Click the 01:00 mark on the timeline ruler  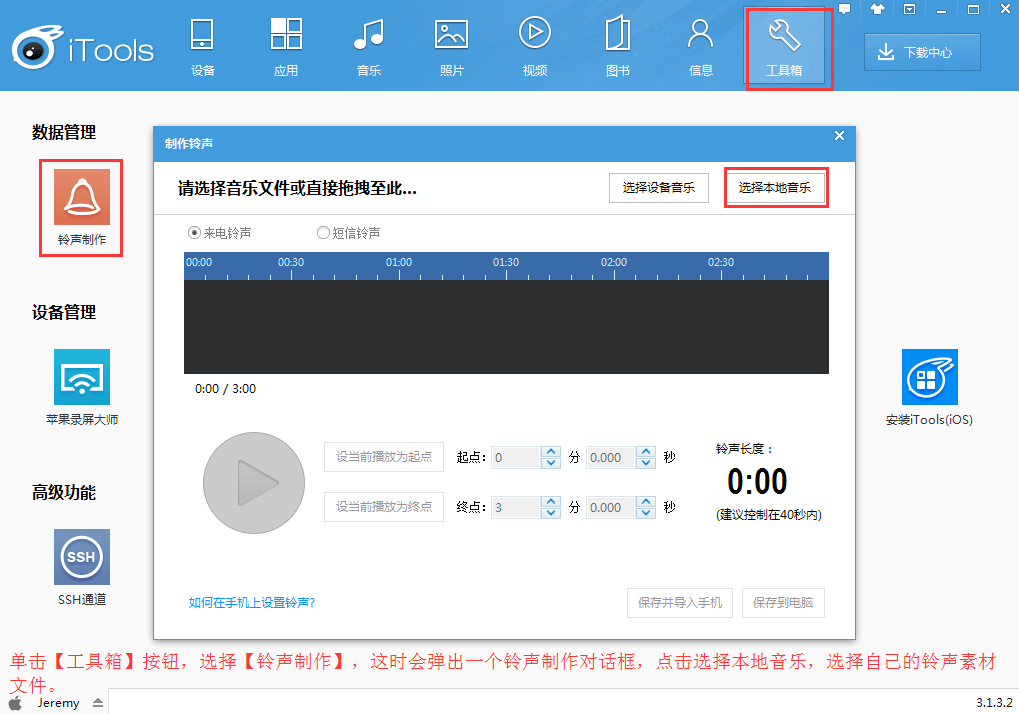pyautogui.click(x=399, y=262)
